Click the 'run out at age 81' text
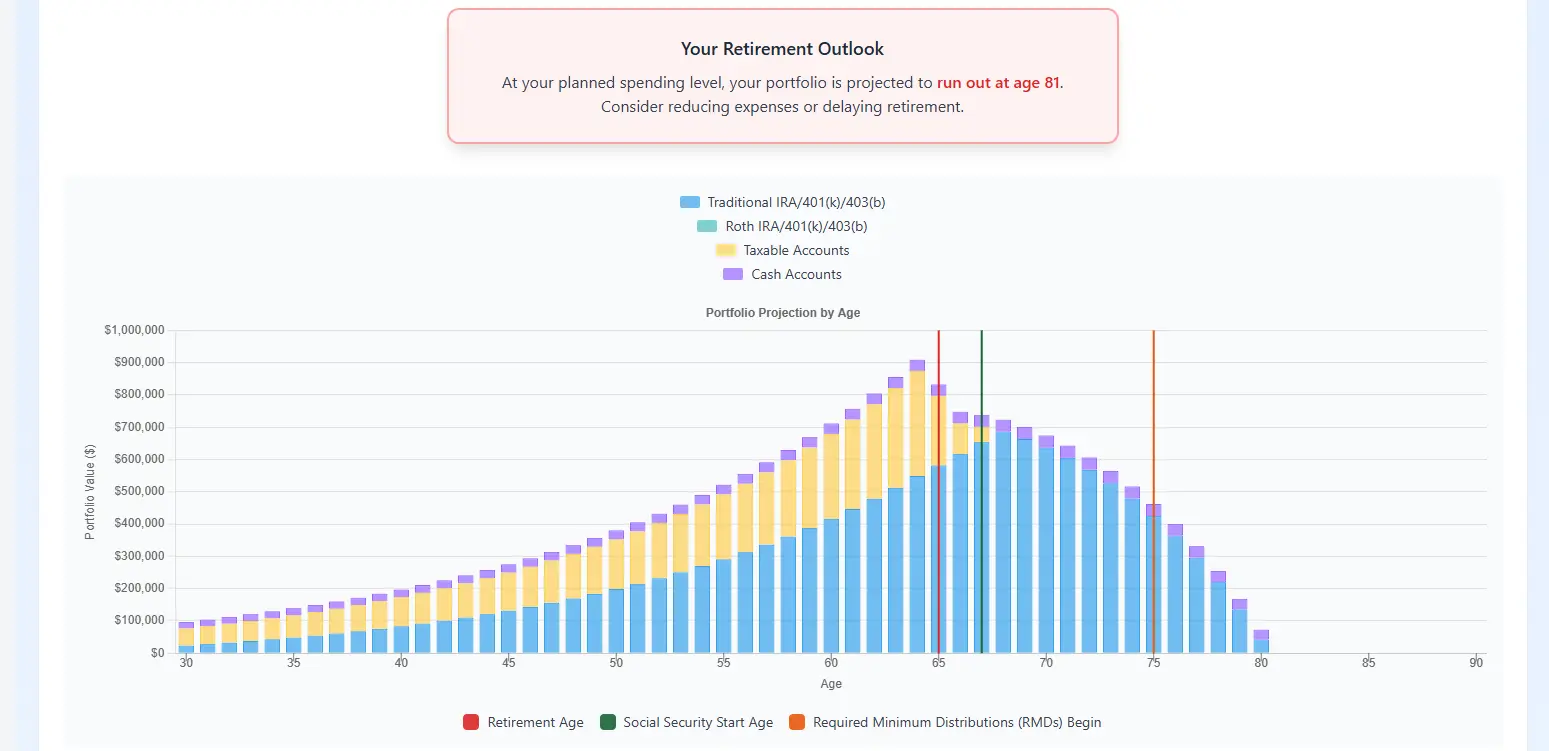Screen dimensions: 1549x751 [998, 83]
